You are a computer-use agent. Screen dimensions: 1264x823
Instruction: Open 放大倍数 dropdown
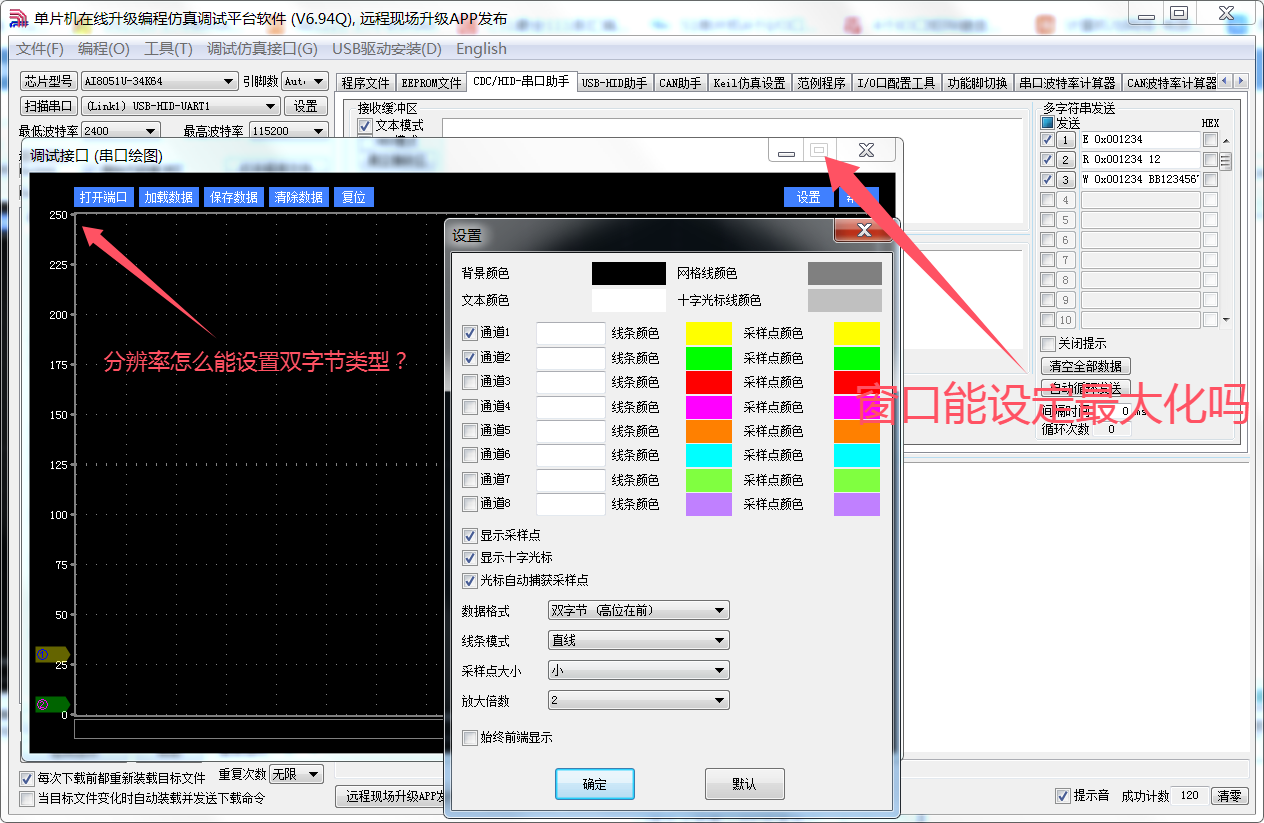click(639, 700)
